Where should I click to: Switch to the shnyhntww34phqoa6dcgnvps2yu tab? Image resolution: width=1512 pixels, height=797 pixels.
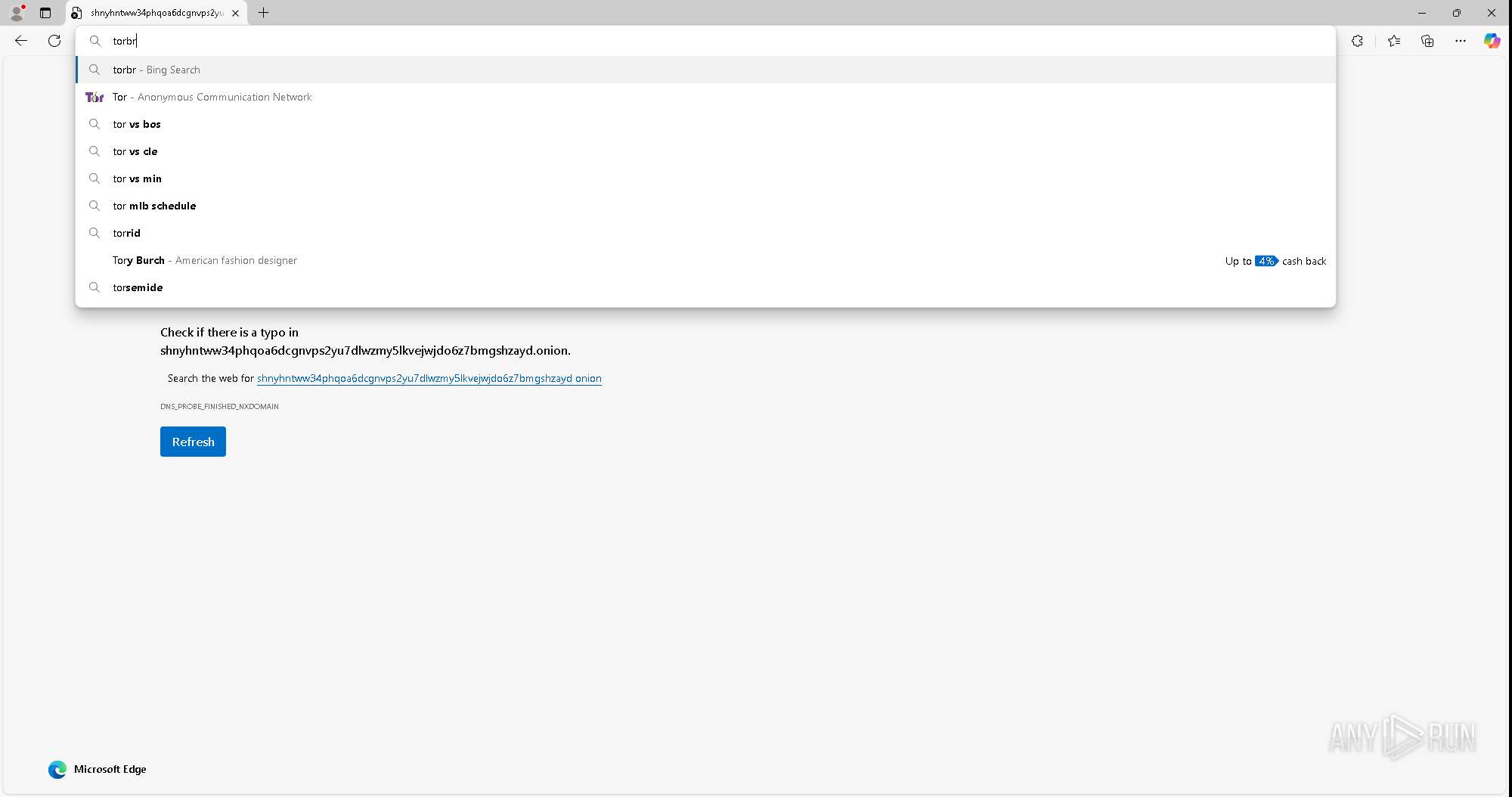pyautogui.click(x=157, y=13)
